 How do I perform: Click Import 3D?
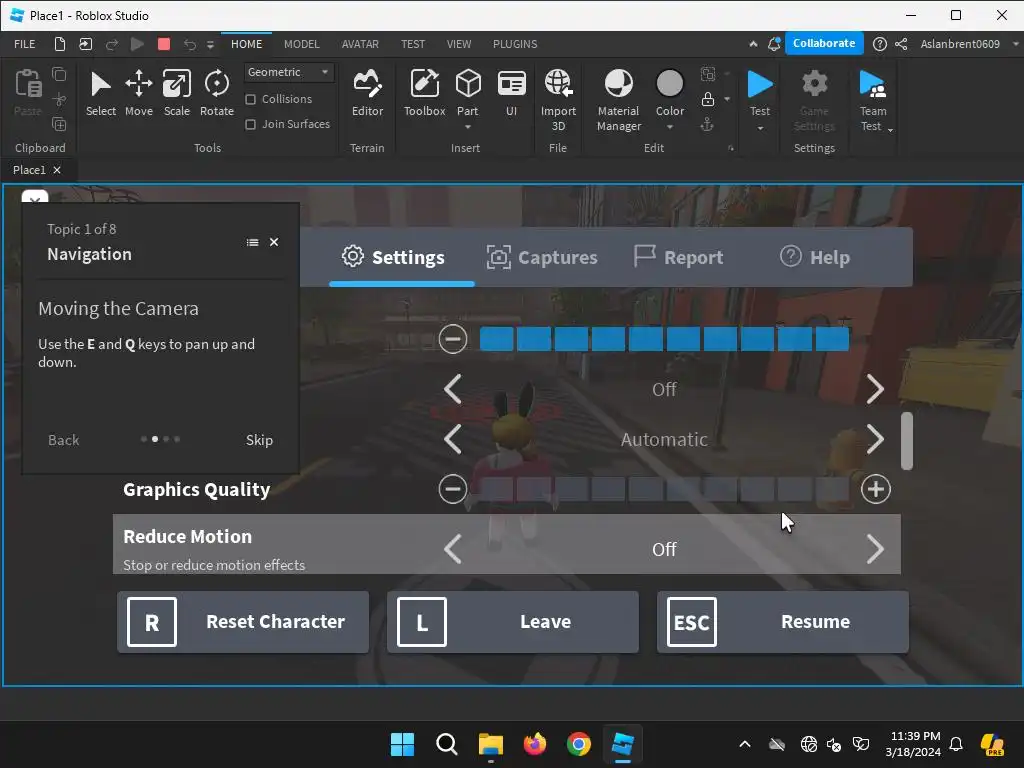[558, 100]
